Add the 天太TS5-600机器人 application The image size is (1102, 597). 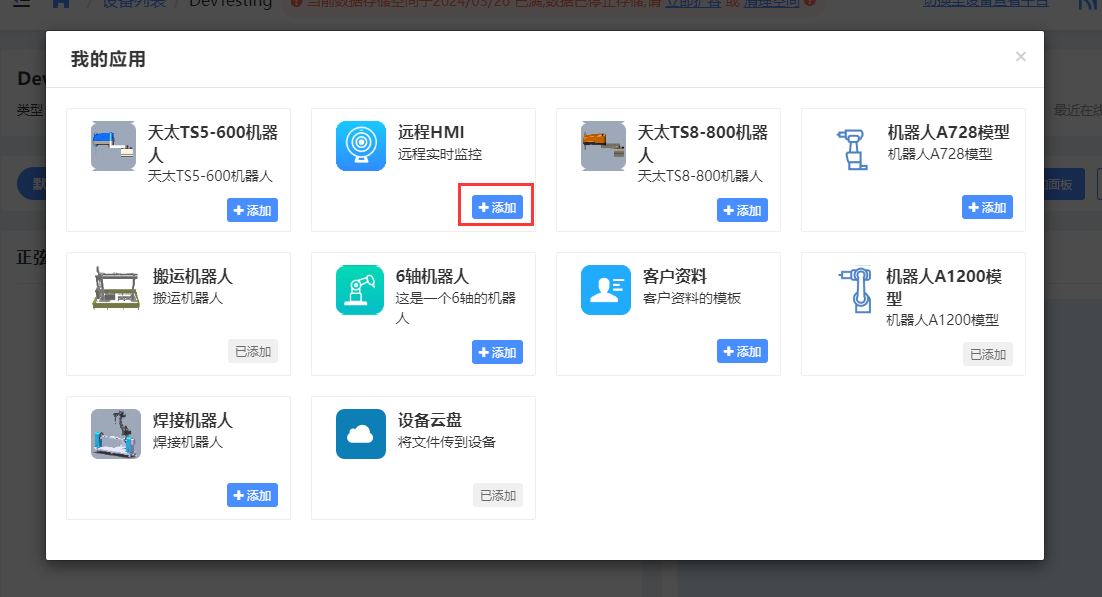[x=252, y=210]
